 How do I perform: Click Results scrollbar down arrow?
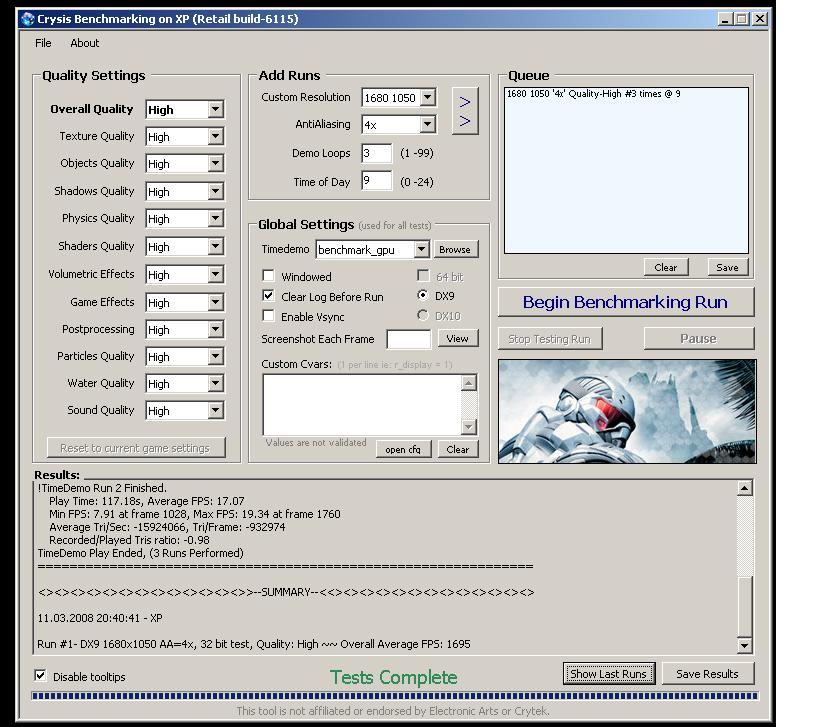coord(745,646)
